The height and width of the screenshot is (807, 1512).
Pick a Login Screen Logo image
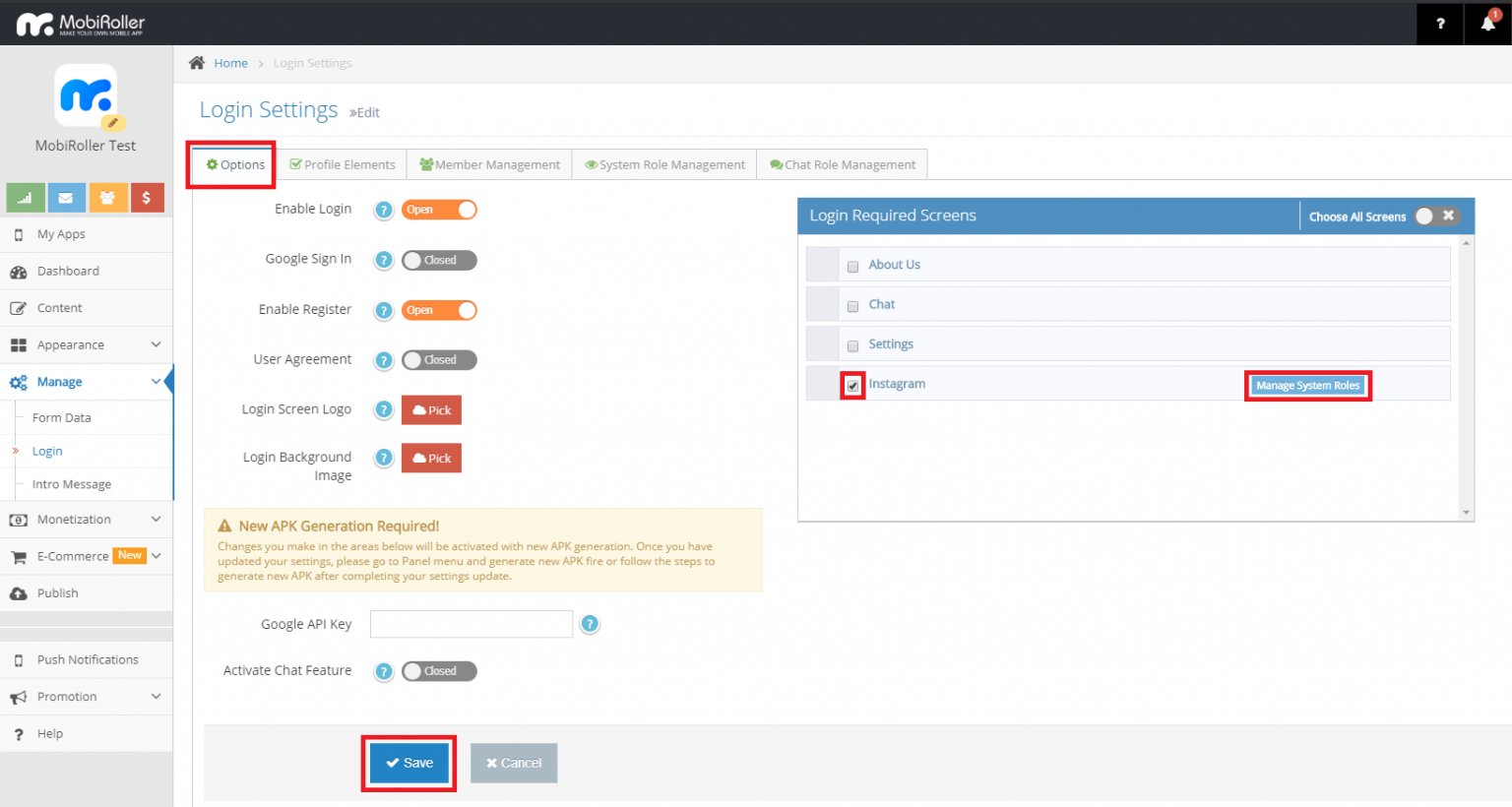(431, 409)
